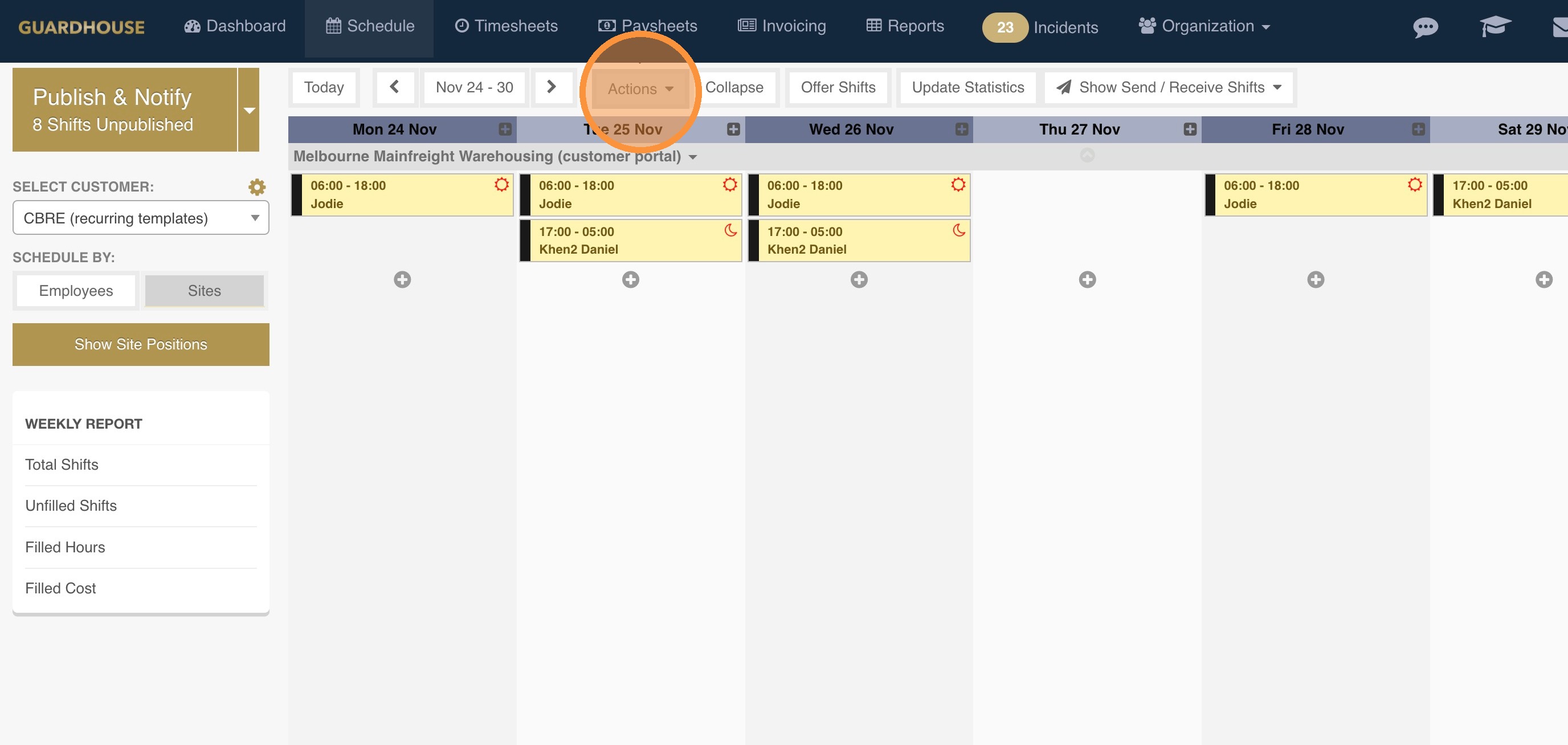
Task: Expand Show Send / Receive Shifts dropdown
Action: click(x=1169, y=87)
